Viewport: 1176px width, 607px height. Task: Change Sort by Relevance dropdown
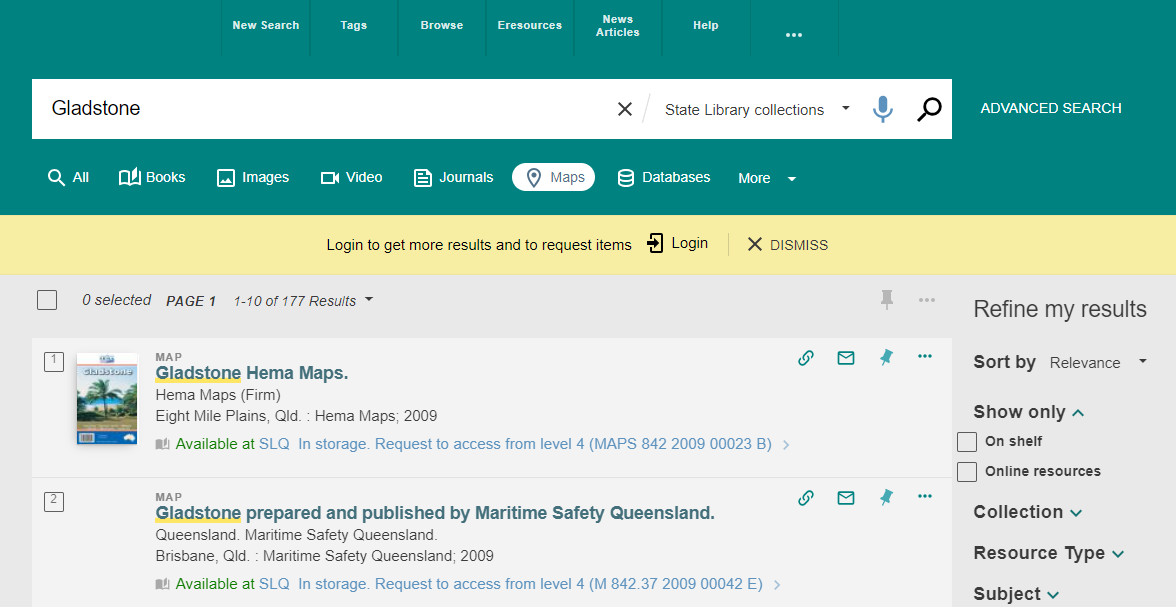click(1098, 362)
